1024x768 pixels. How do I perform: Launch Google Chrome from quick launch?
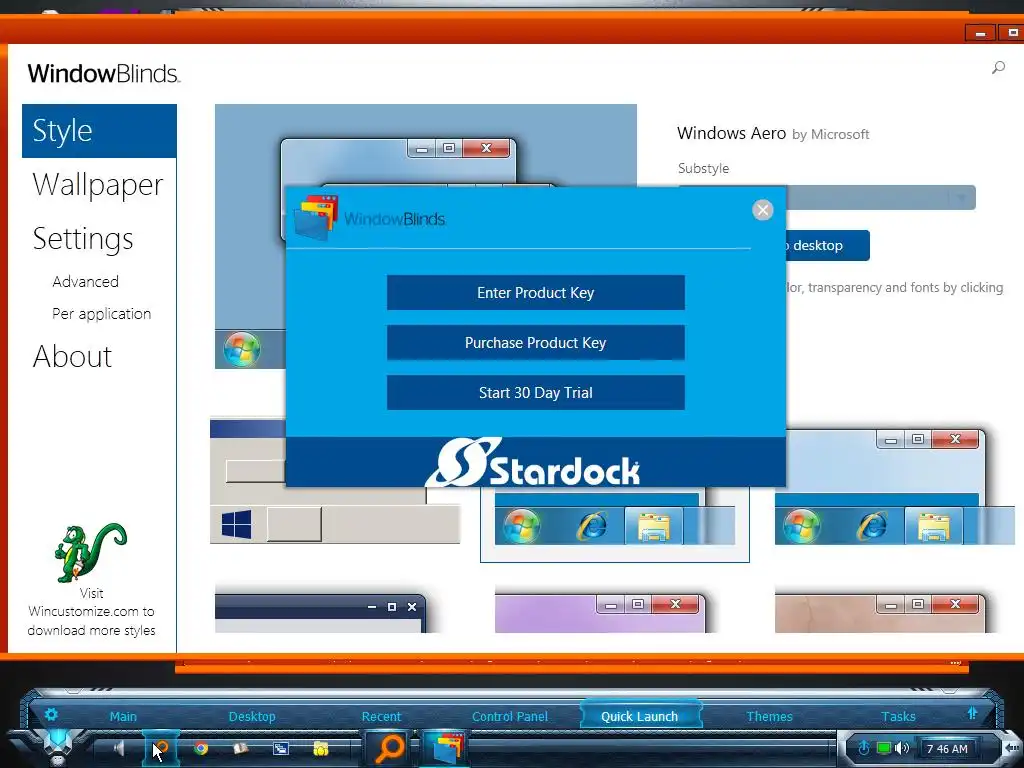(x=201, y=748)
